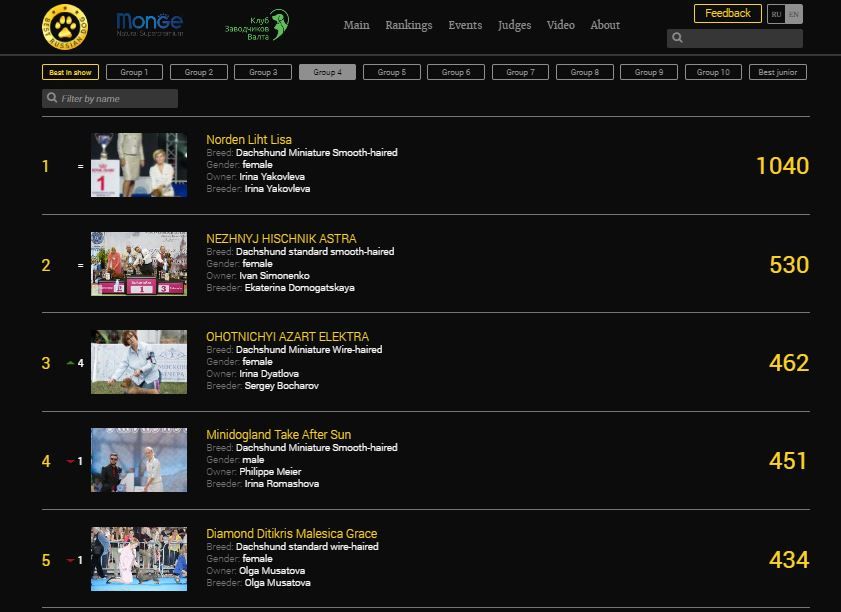
Task: Click the magnifier icon in the top search bar
Action: [678, 38]
